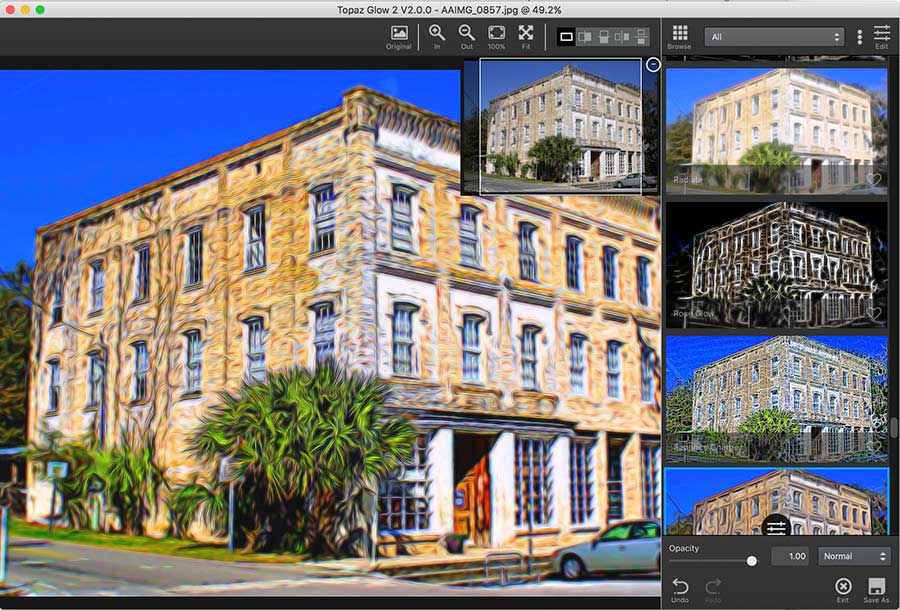The width and height of the screenshot is (900, 610).
Task: Open the Normal blend mode dropdown
Action: pos(853,556)
